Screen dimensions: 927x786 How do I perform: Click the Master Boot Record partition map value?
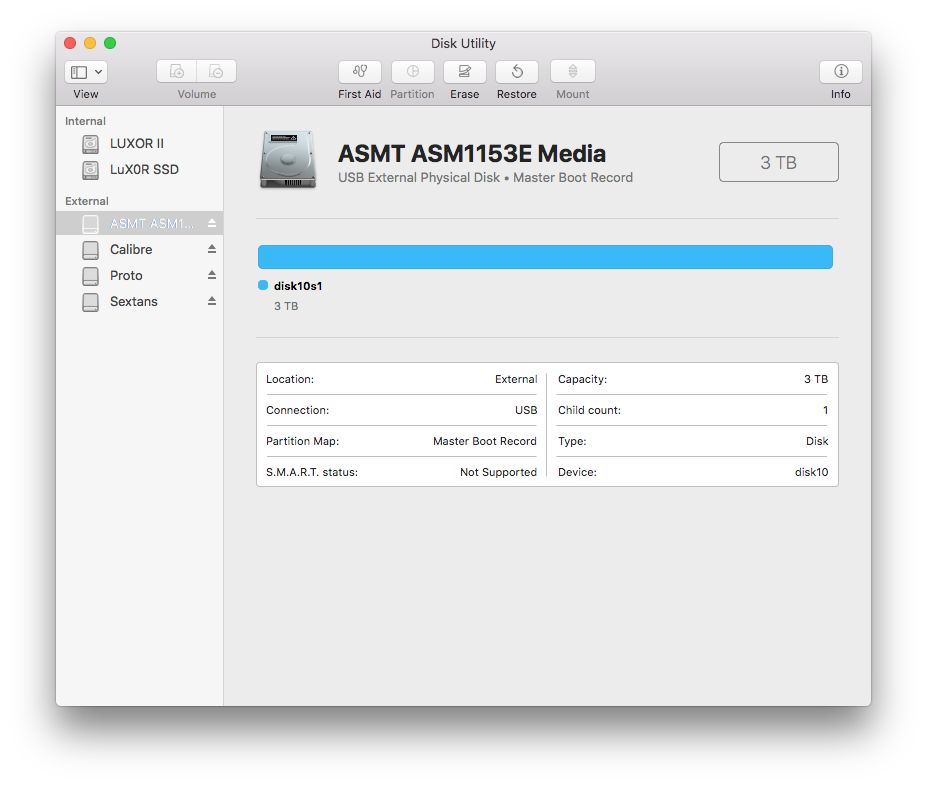tap(485, 441)
